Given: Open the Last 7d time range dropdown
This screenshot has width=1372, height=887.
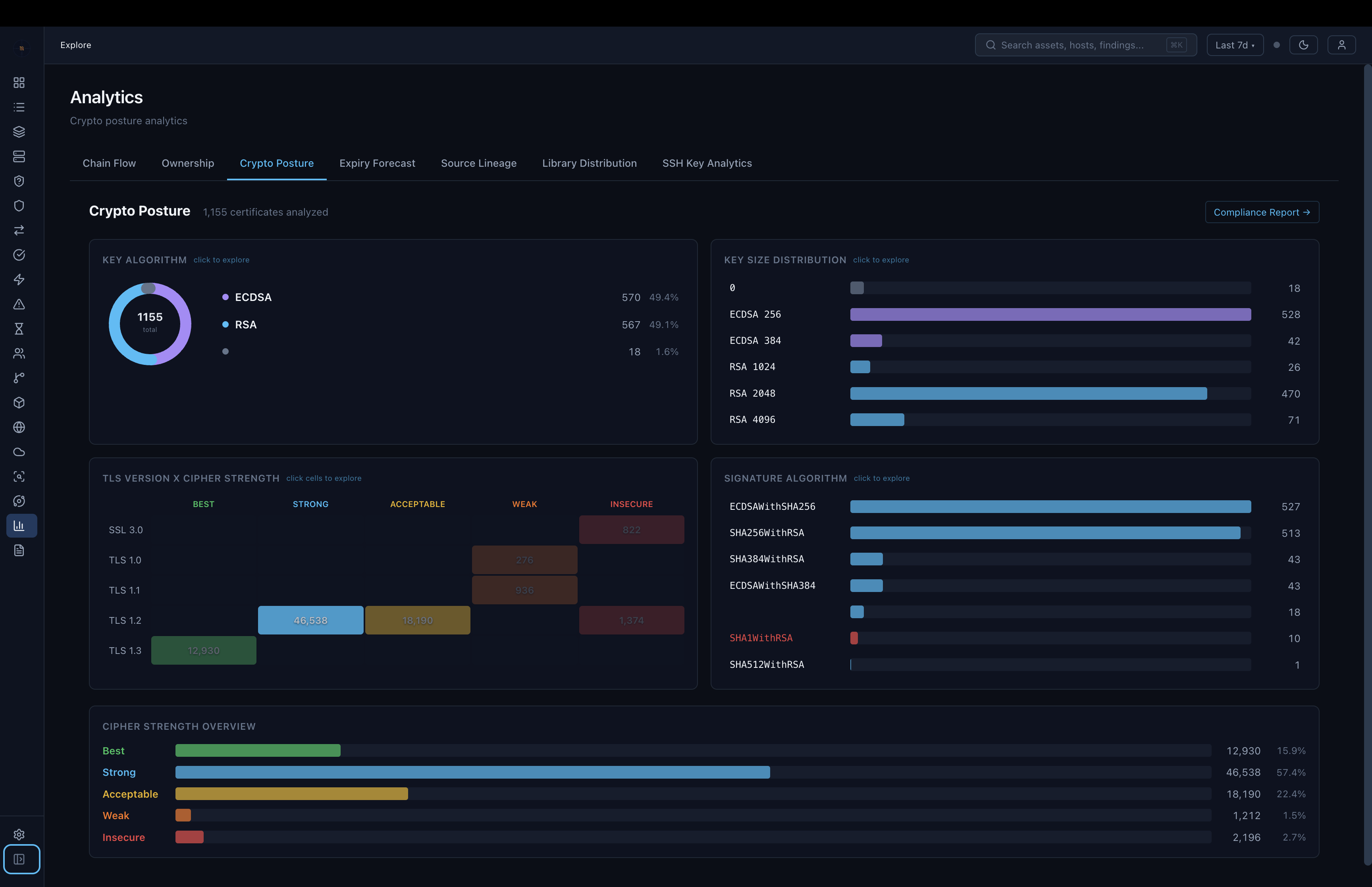Looking at the screenshot, I should coord(1234,45).
